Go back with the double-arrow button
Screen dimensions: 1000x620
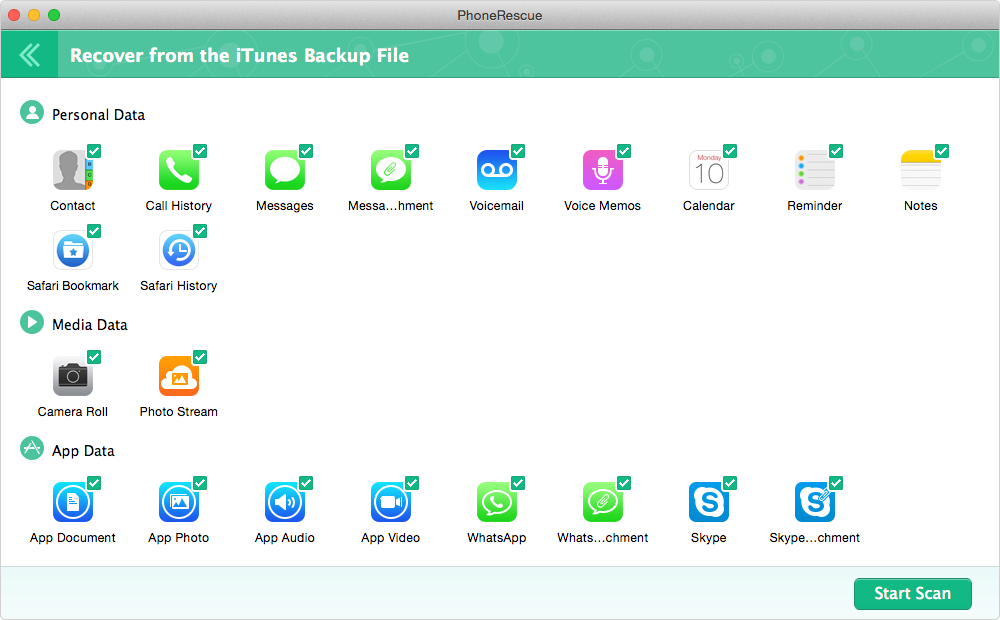pos(29,55)
